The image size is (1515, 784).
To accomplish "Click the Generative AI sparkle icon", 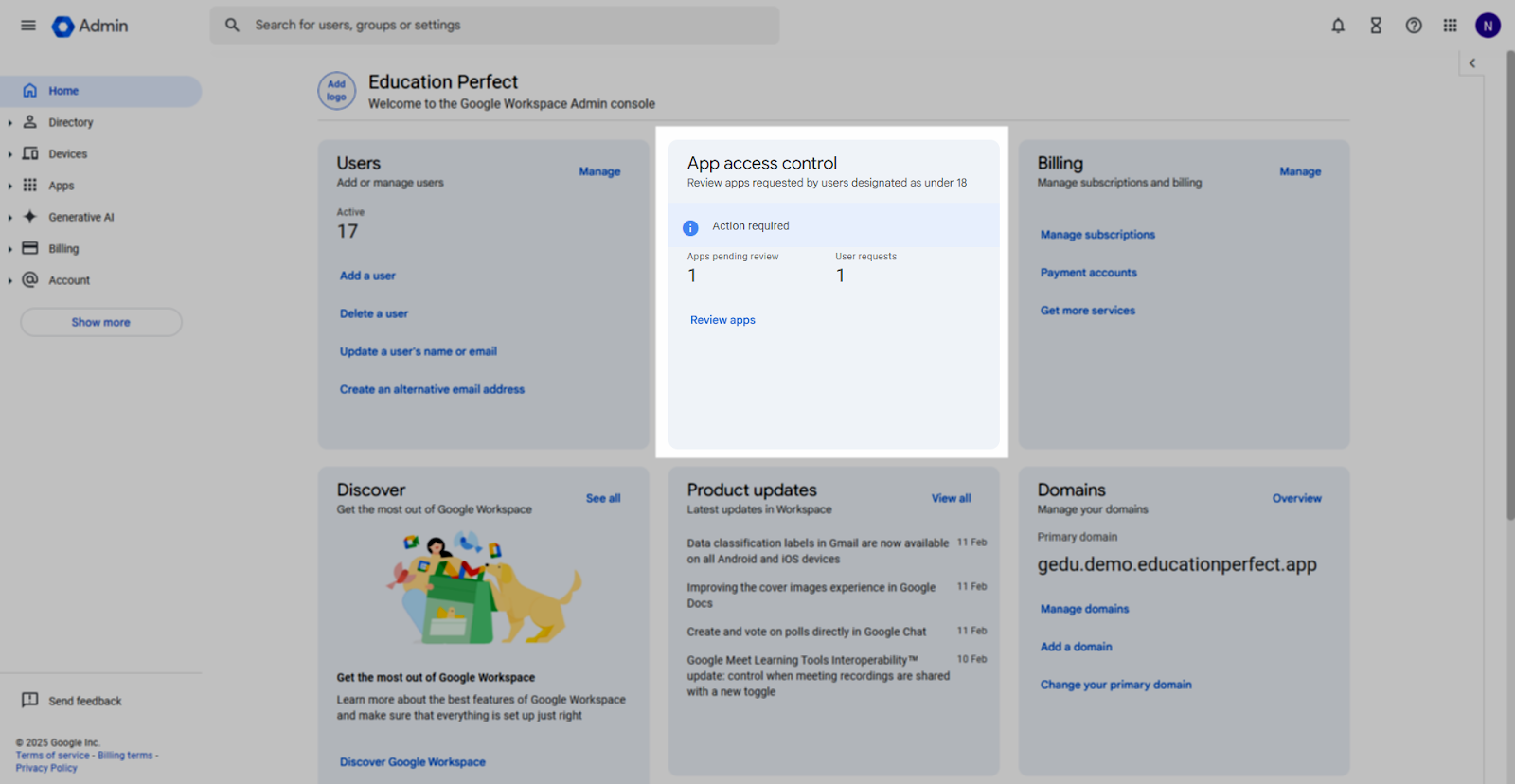I will 30,217.
